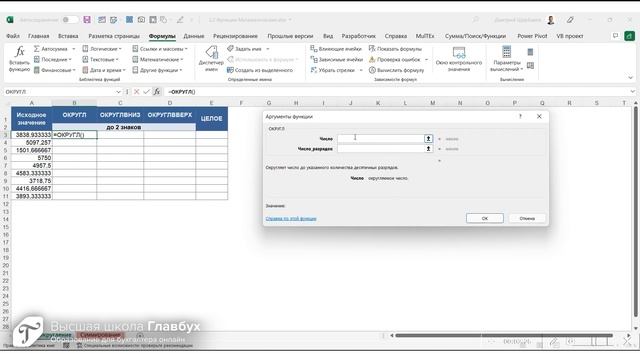The width and height of the screenshot is (640, 360).
Task: Open the Файл tab
Action: coord(13,36)
